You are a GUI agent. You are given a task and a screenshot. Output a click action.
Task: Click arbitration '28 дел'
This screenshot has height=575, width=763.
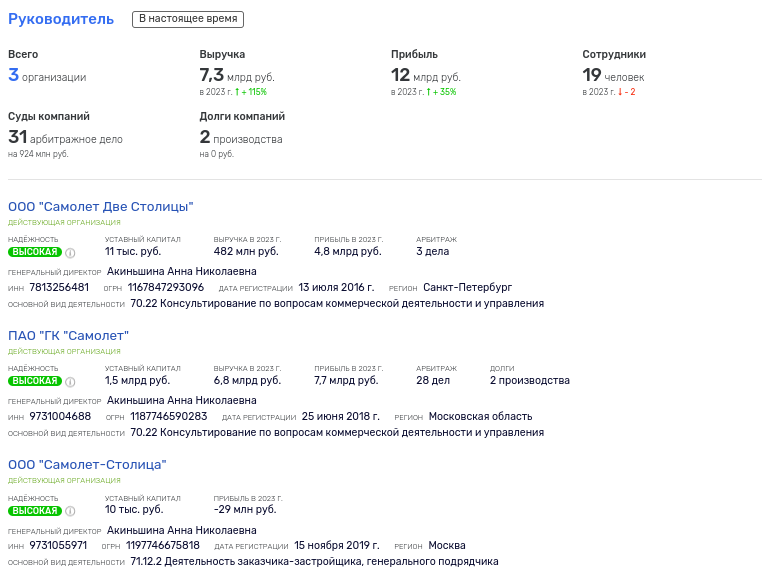(433, 380)
